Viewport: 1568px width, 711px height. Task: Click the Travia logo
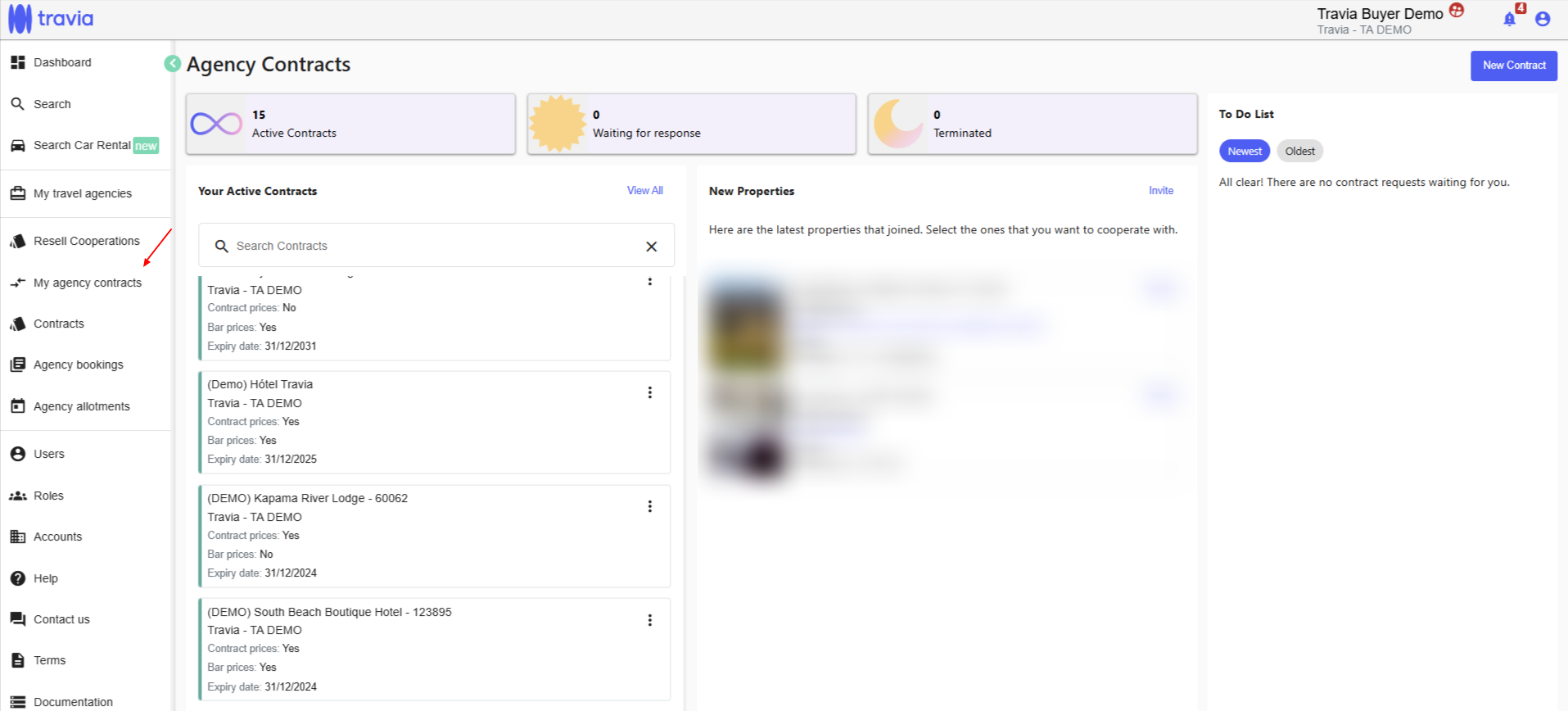(x=51, y=19)
